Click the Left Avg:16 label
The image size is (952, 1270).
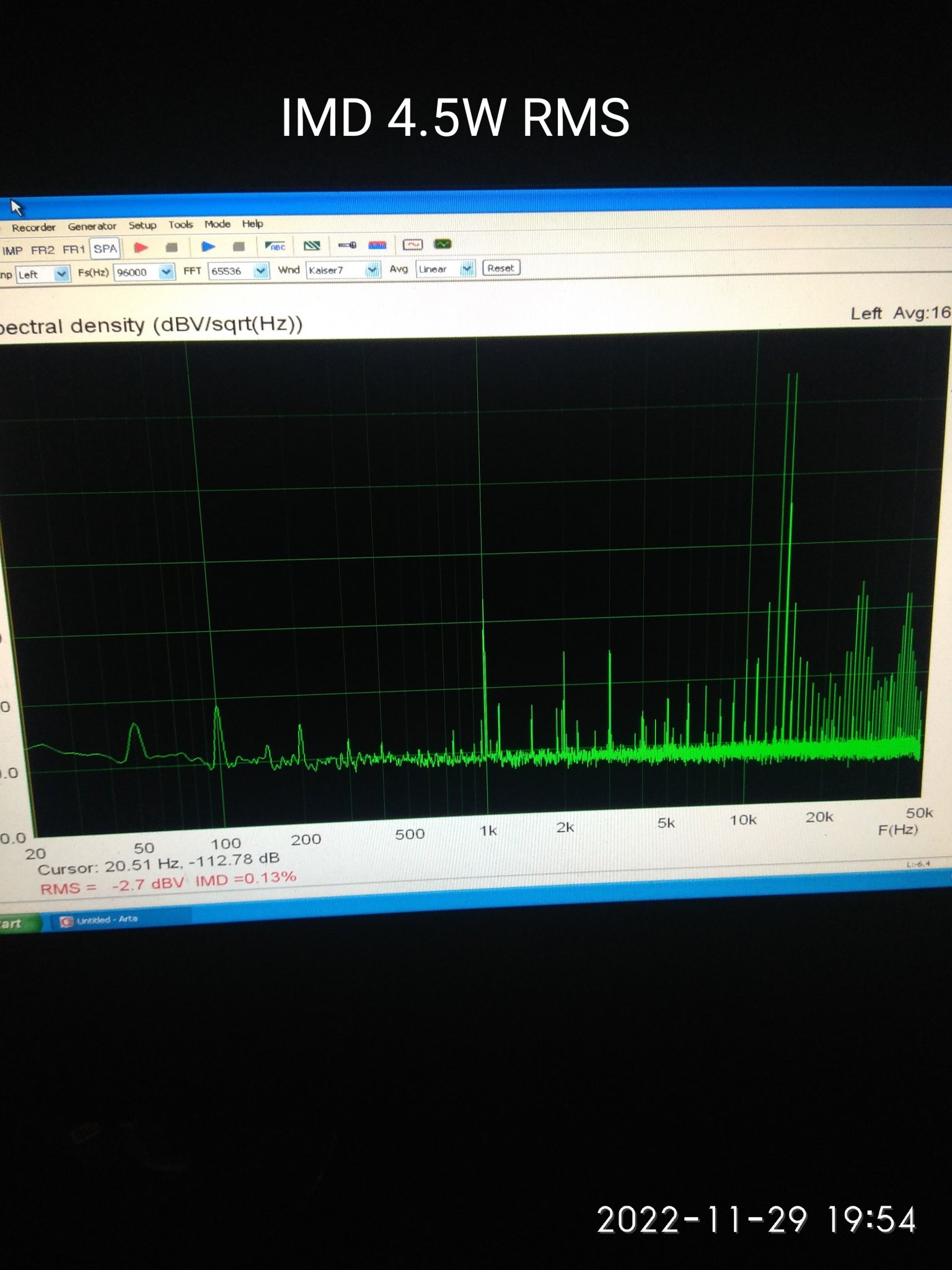point(900,313)
